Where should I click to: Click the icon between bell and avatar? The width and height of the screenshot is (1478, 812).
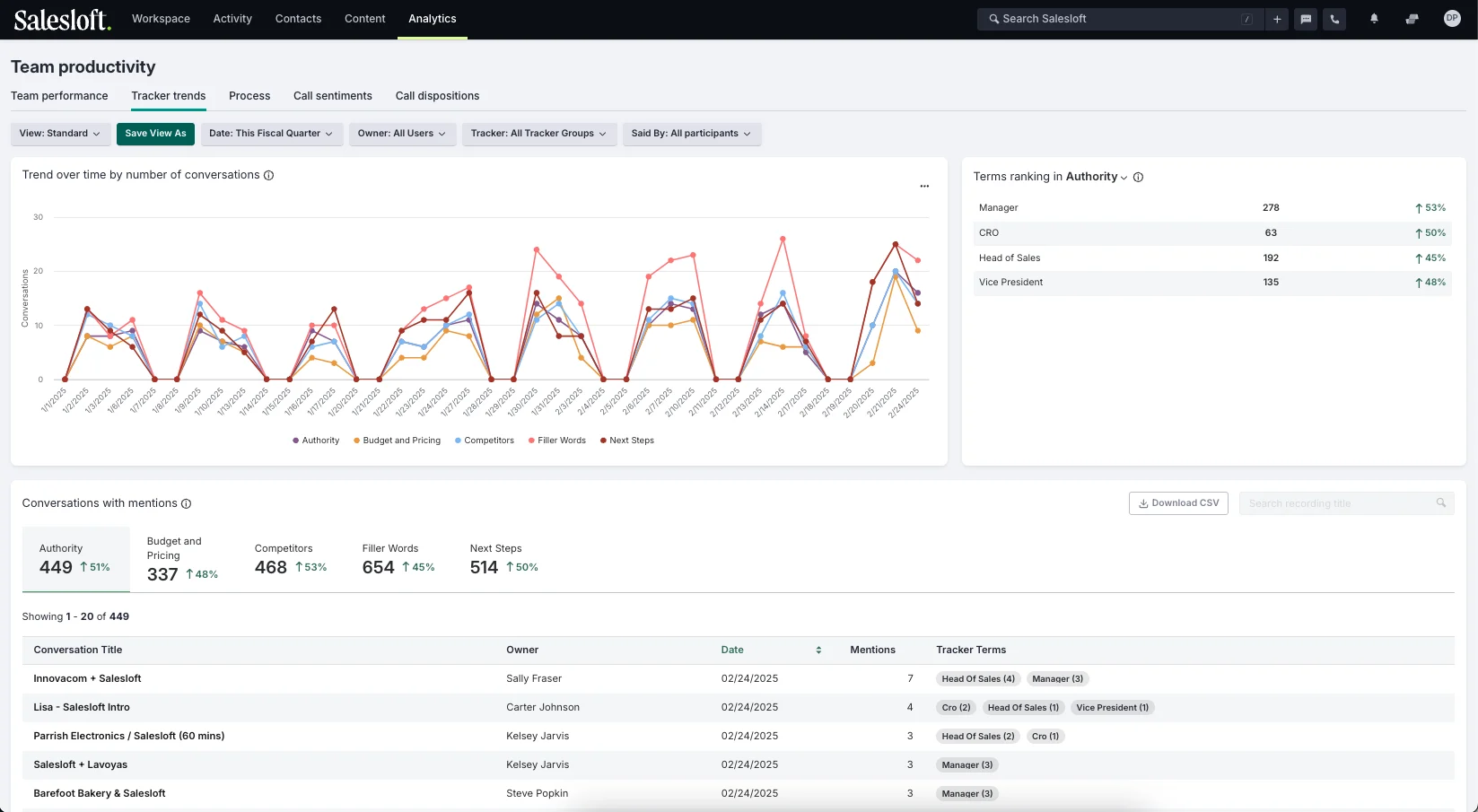tap(1412, 19)
